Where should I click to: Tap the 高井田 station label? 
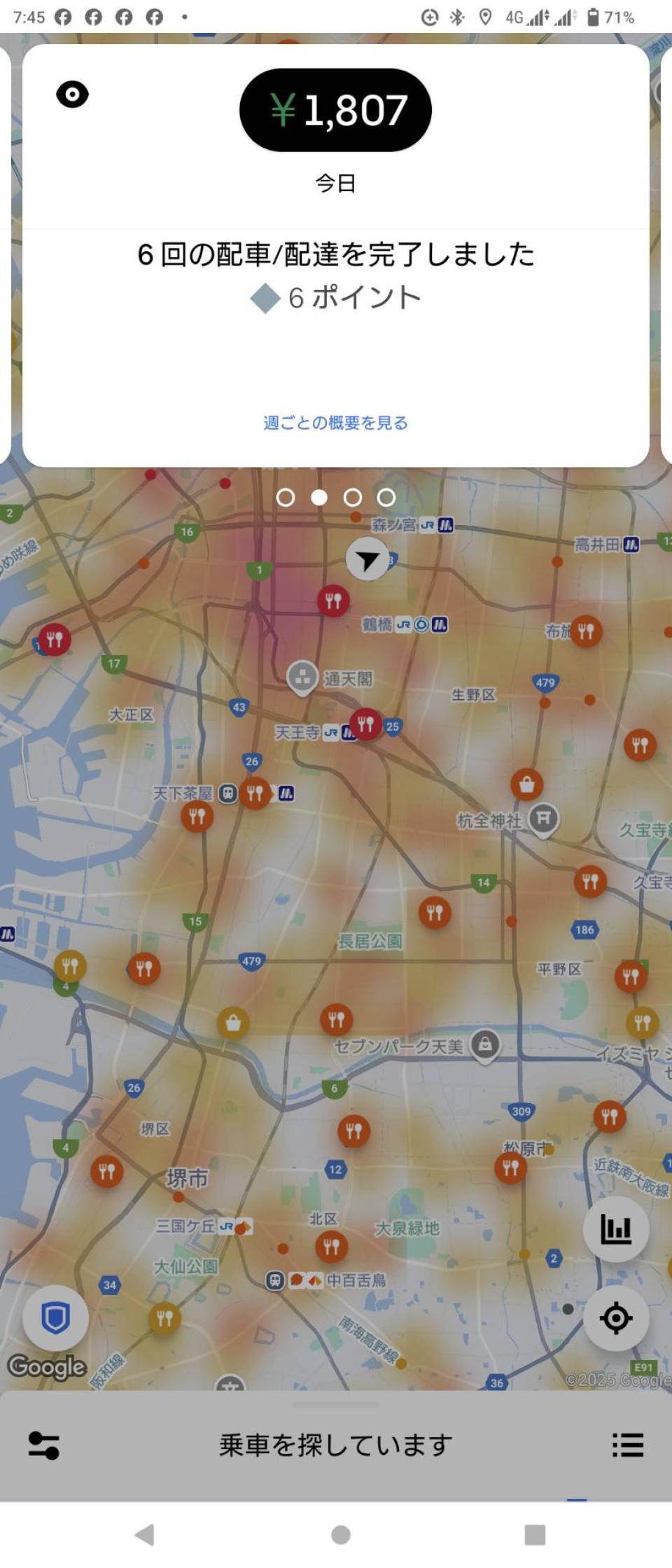597,544
